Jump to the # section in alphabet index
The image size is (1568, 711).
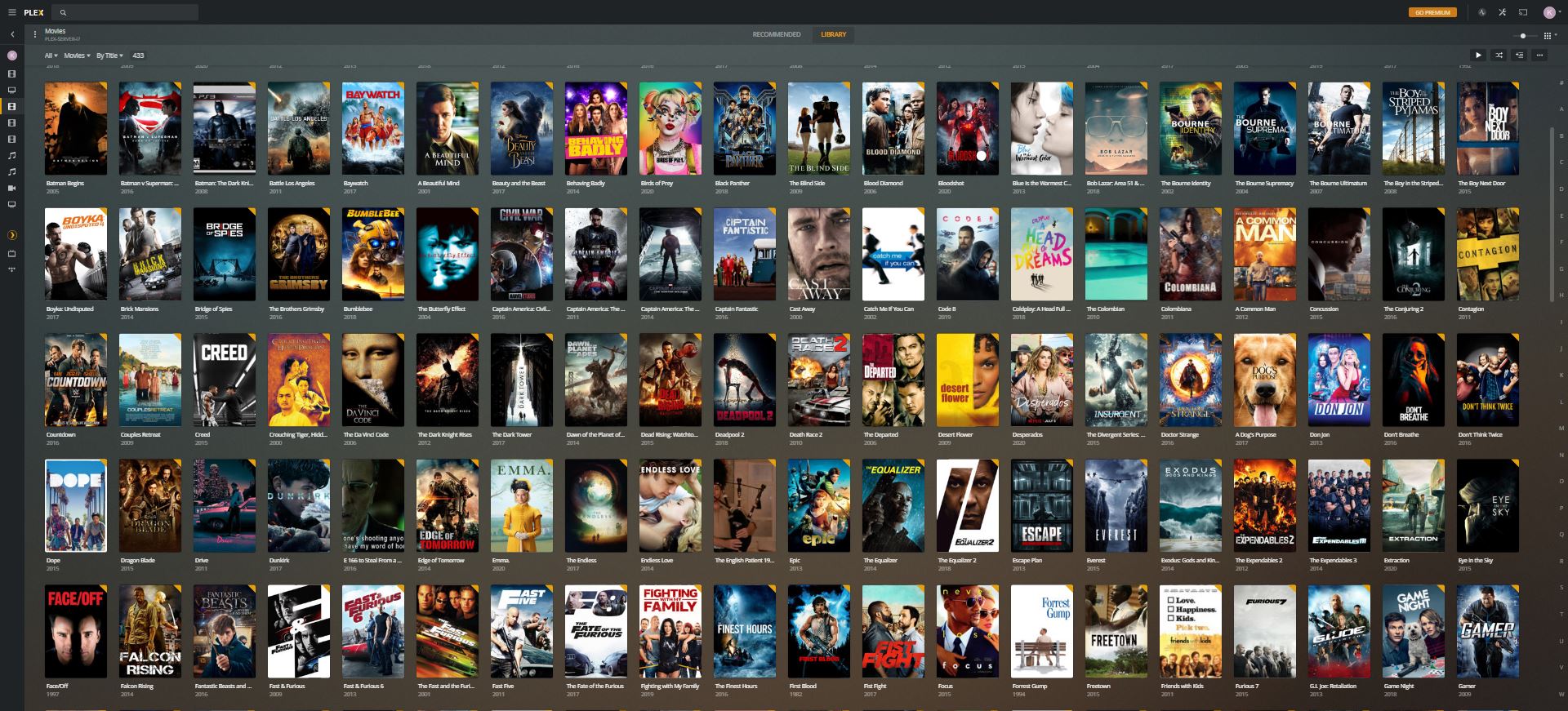click(x=1561, y=82)
